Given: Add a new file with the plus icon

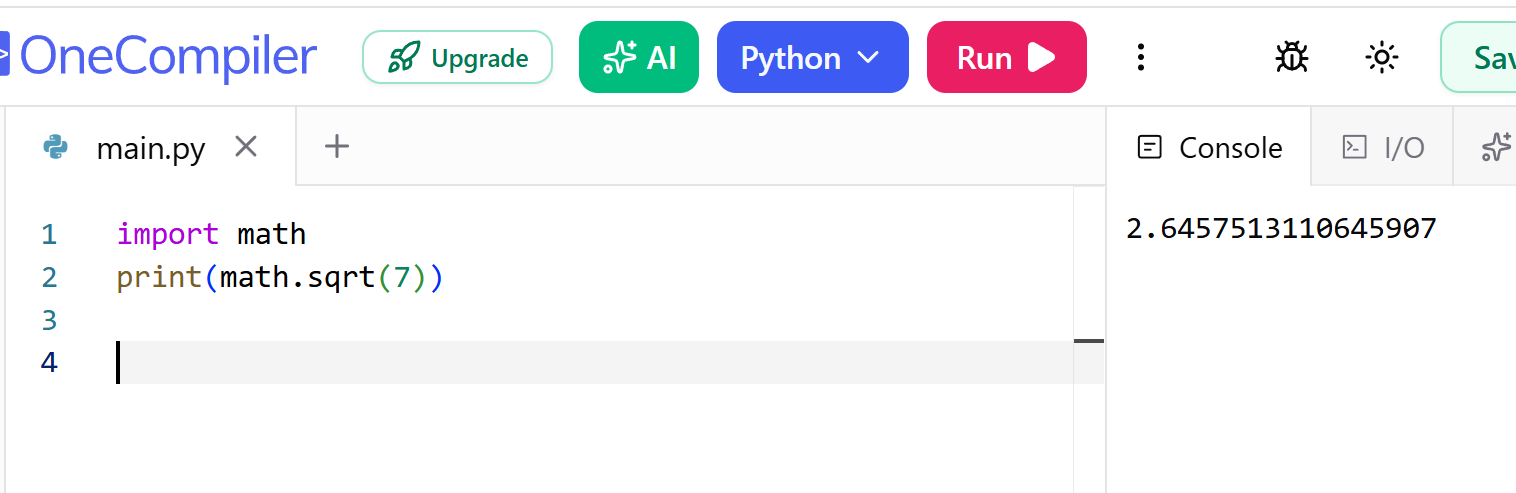Looking at the screenshot, I should (x=337, y=147).
